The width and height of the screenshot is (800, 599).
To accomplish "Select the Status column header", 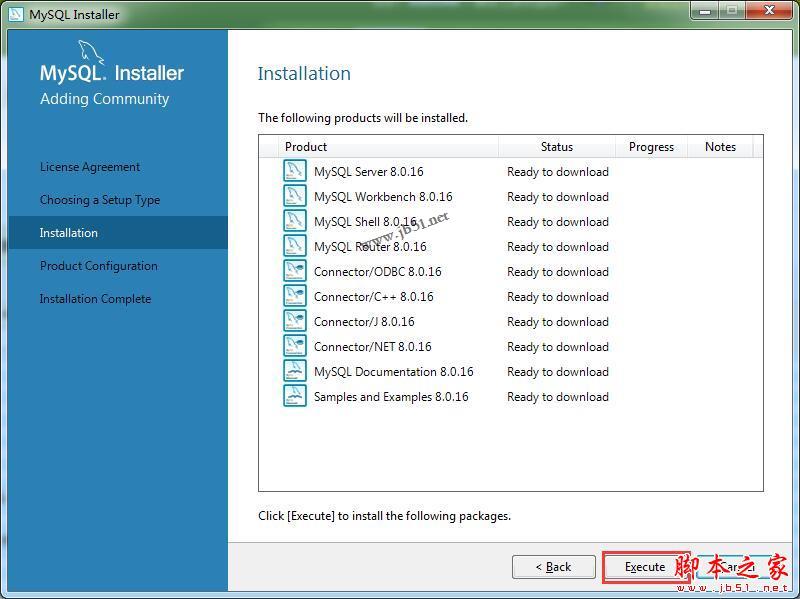I will point(556,147).
